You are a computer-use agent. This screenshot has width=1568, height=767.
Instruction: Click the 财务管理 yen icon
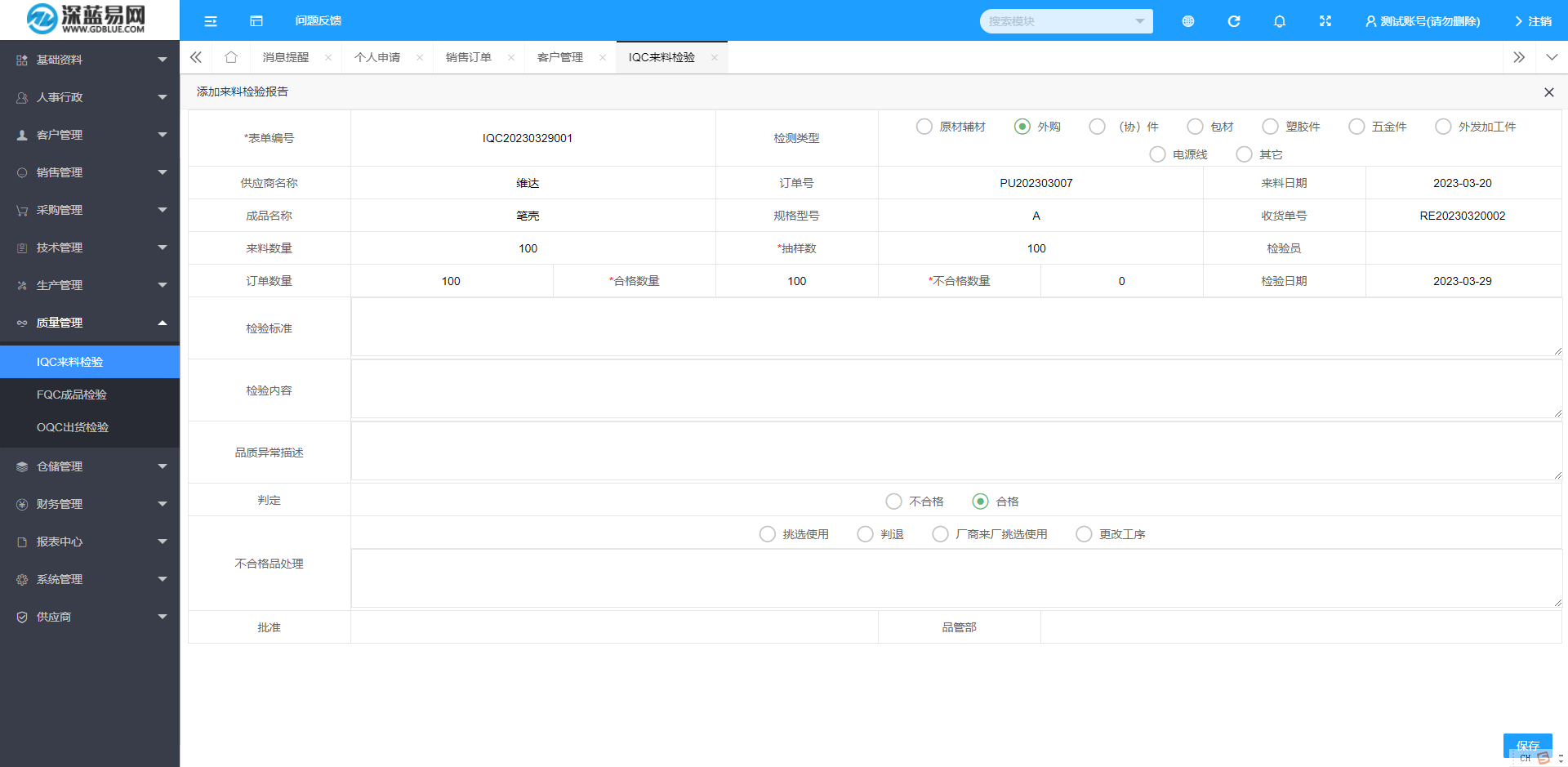(22, 504)
